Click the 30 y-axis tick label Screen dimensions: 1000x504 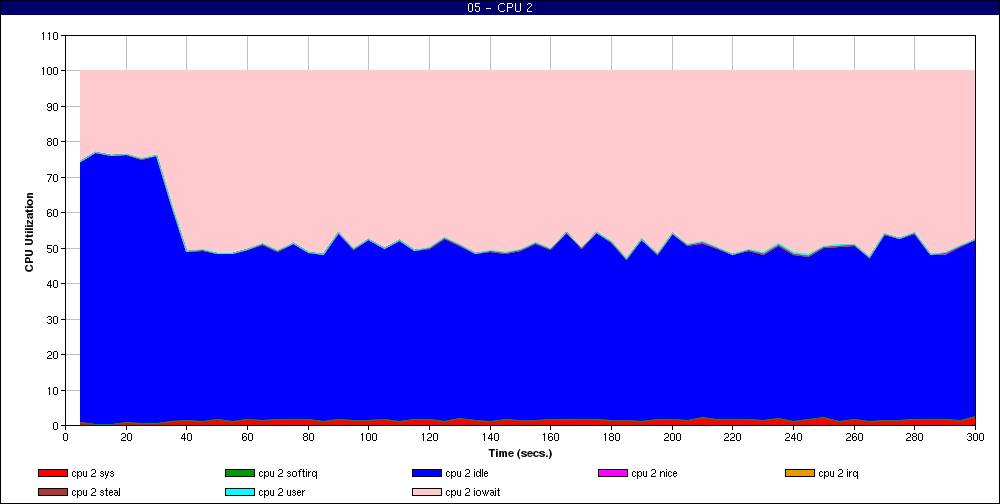click(x=52, y=319)
